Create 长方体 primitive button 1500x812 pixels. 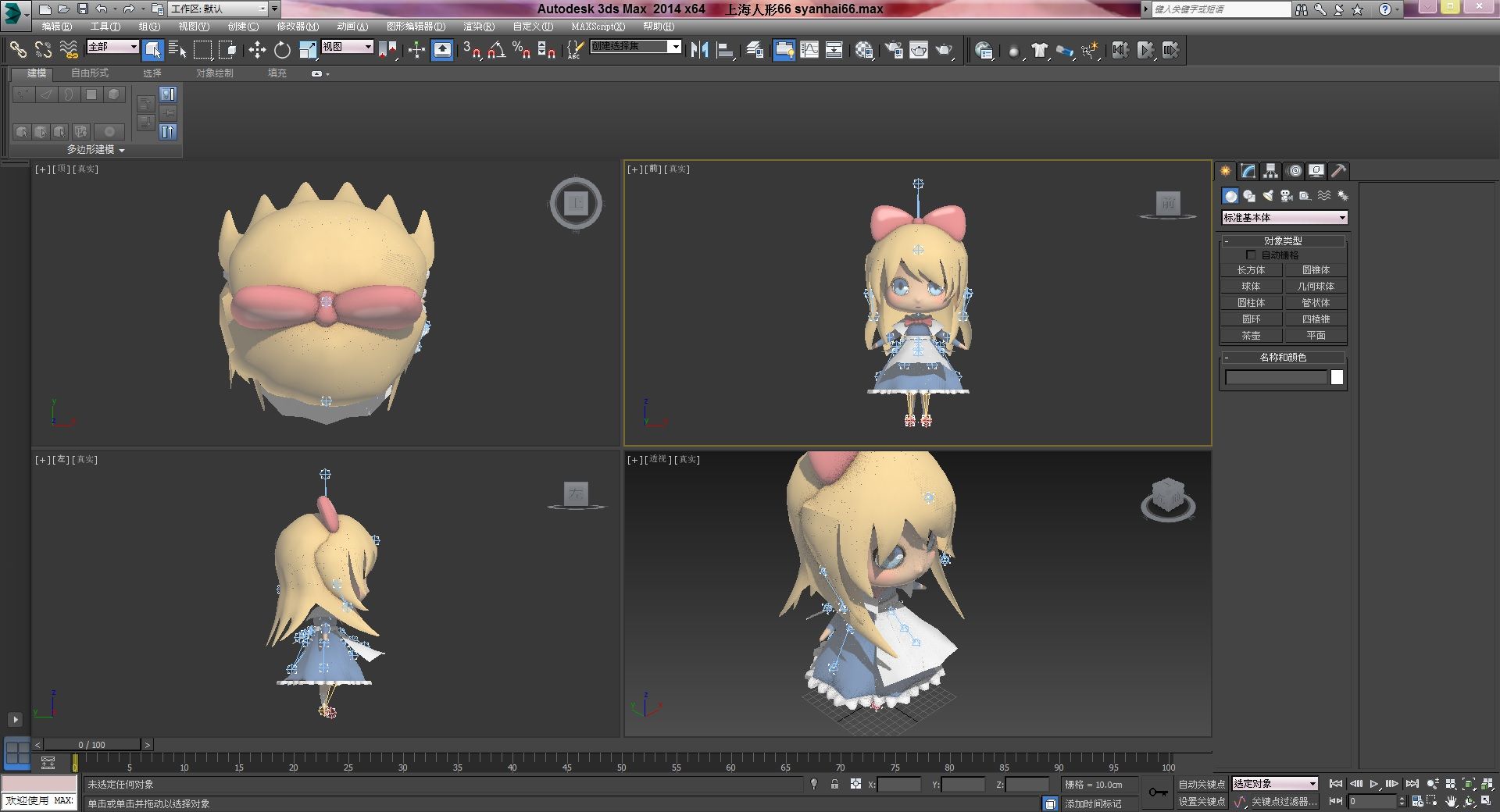click(1251, 270)
